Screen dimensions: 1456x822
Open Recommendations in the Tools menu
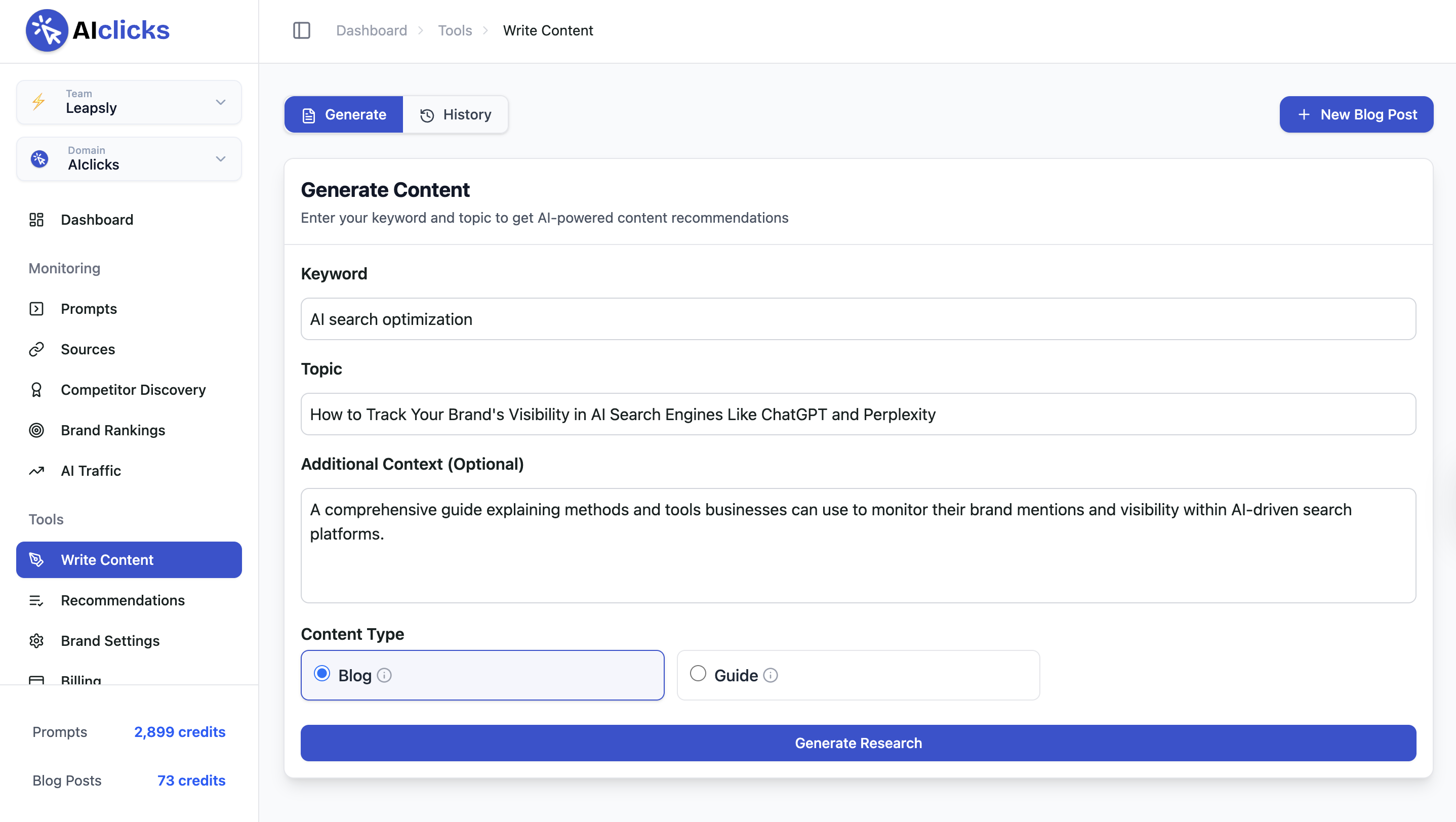[123, 600]
